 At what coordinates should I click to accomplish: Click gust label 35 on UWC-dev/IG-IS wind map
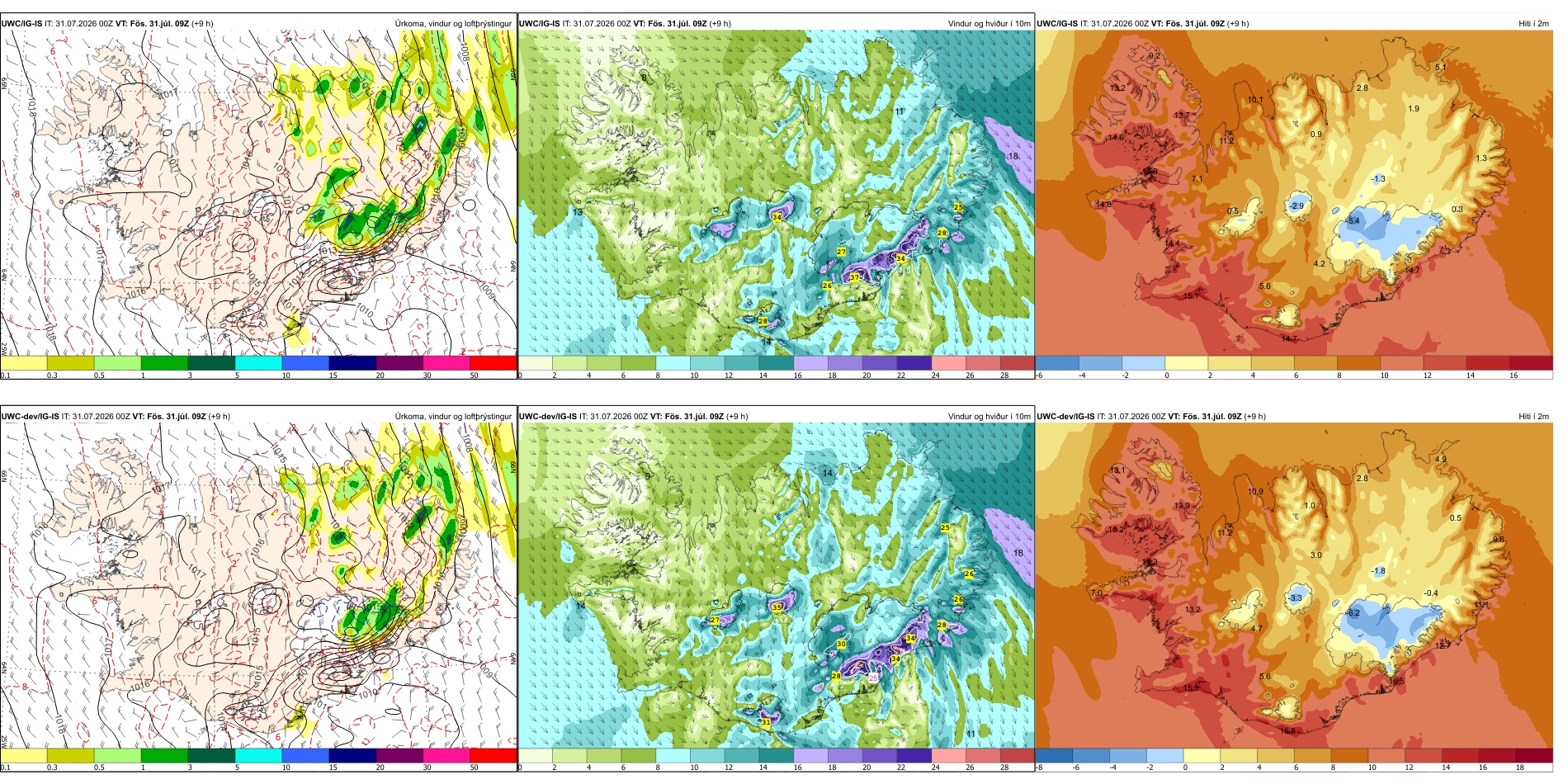pyautogui.click(x=777, y=607)
